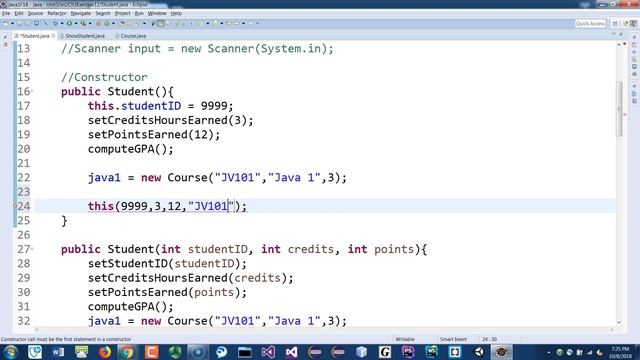Click the Smart Insert status bar entry
640x360 pixels.
point(453,339)
